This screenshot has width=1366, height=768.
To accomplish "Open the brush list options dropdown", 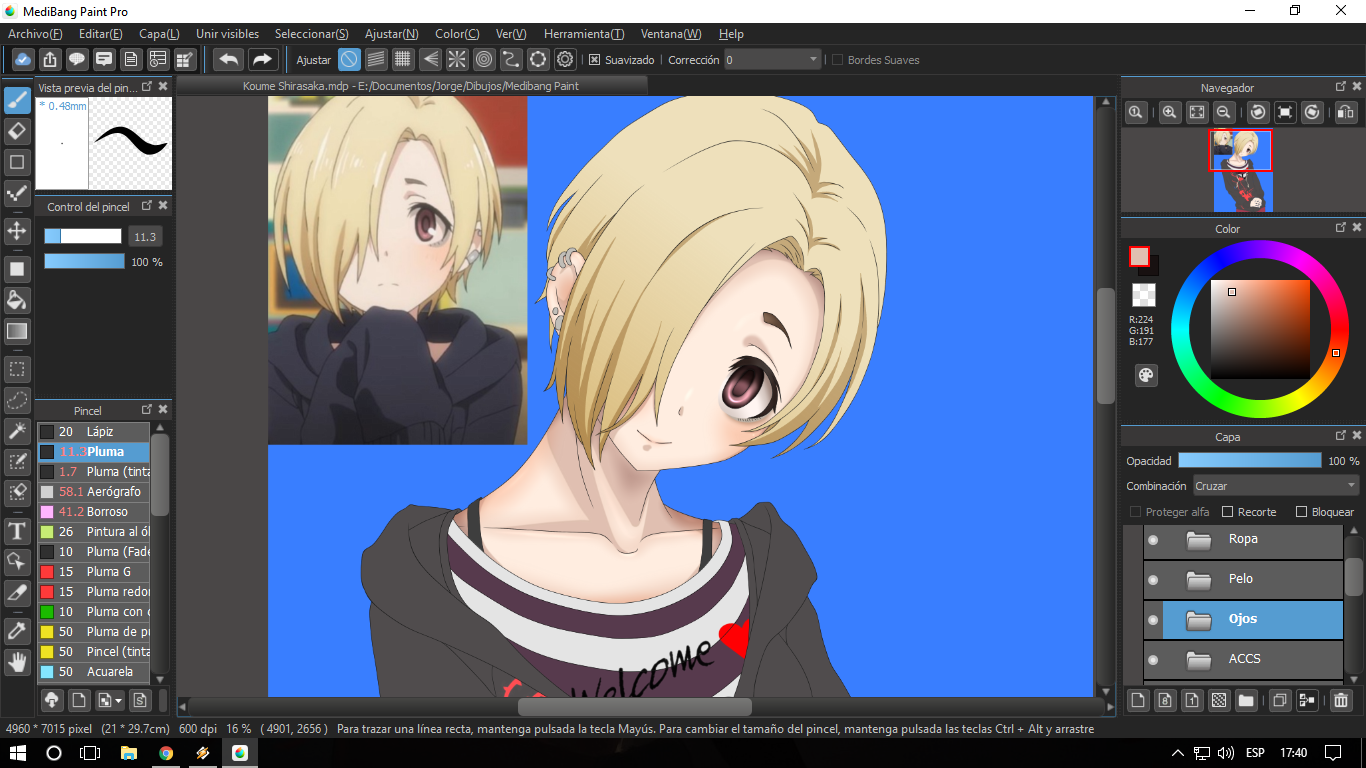I will (110, 700).
